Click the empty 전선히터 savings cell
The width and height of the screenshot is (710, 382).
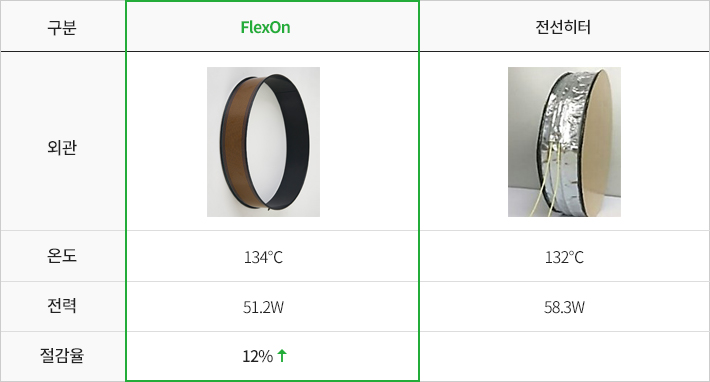565,356
